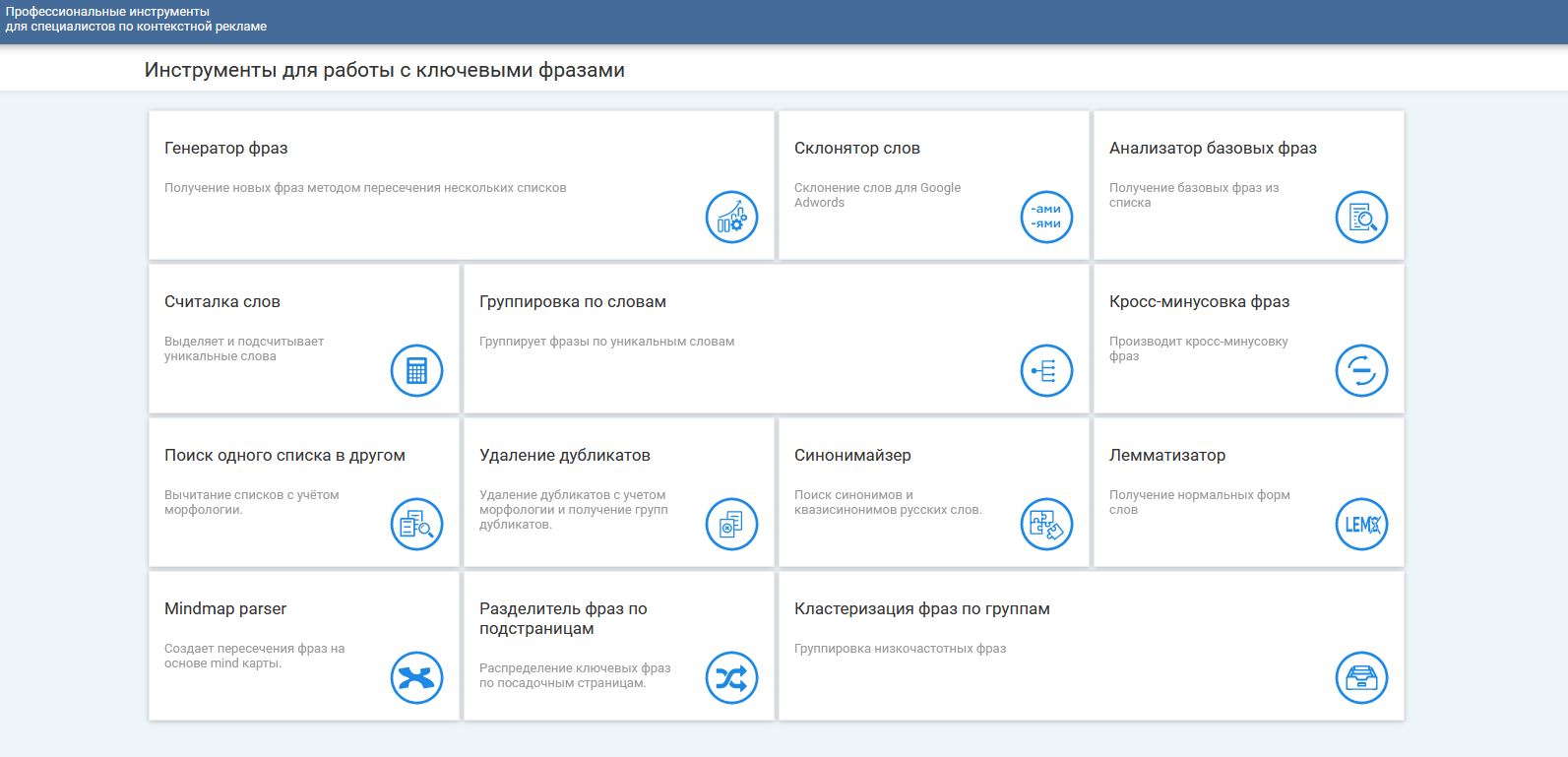This screenshot has height=757, width=1568.
Task: Click the Удаление дубликатов documents icon
Action: (731, 525)
